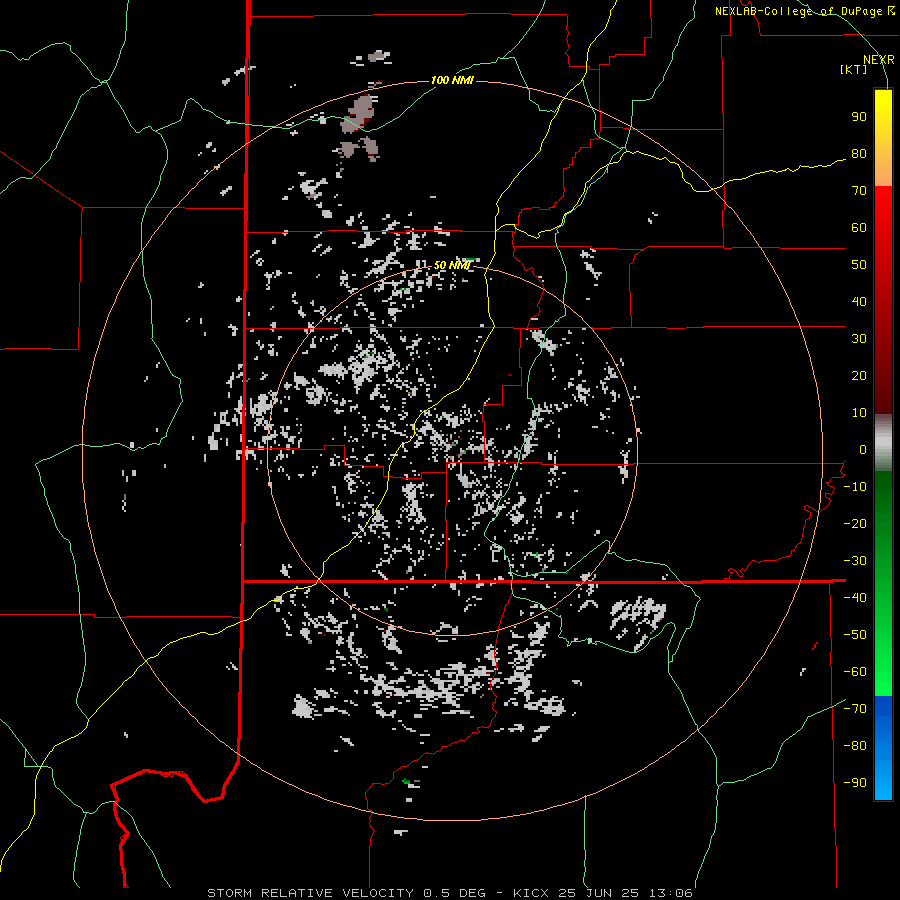The image size is (900, 900).
Task: Click the 40 value on color scale
Action: point(859,302)
